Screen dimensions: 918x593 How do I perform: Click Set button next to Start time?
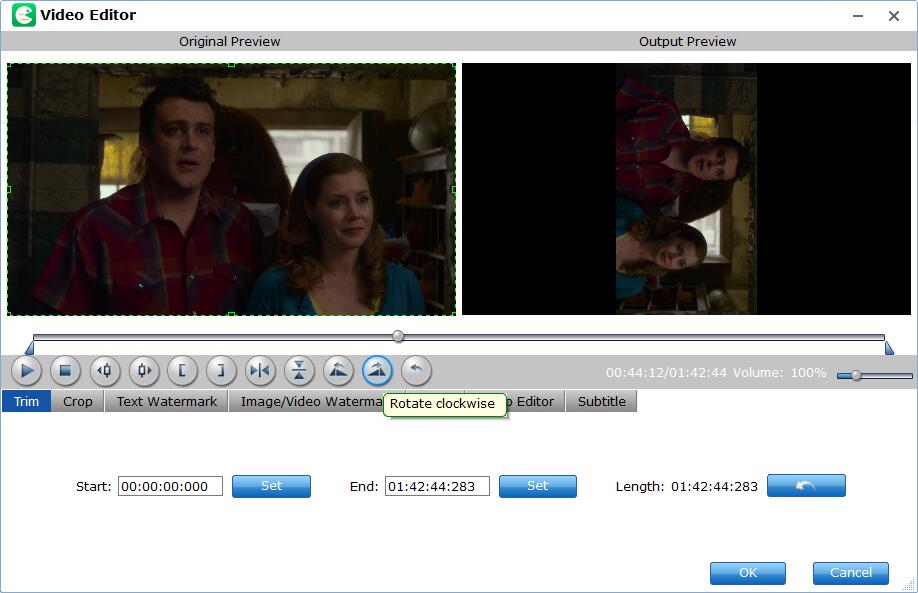[x=272, y=486]
